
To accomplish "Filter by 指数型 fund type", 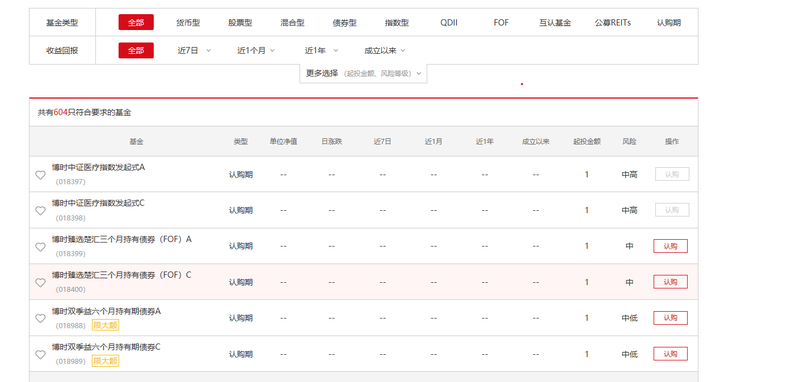I will pos(397,22).
